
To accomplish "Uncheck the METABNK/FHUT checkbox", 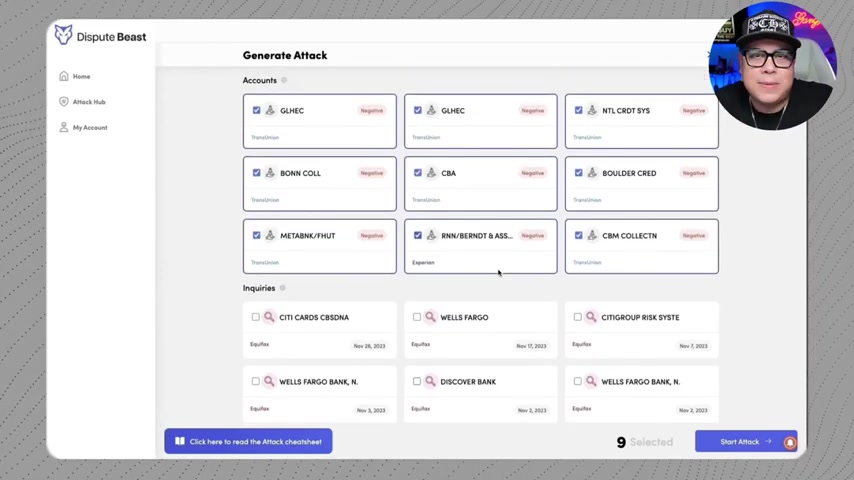I will (257, 235).
